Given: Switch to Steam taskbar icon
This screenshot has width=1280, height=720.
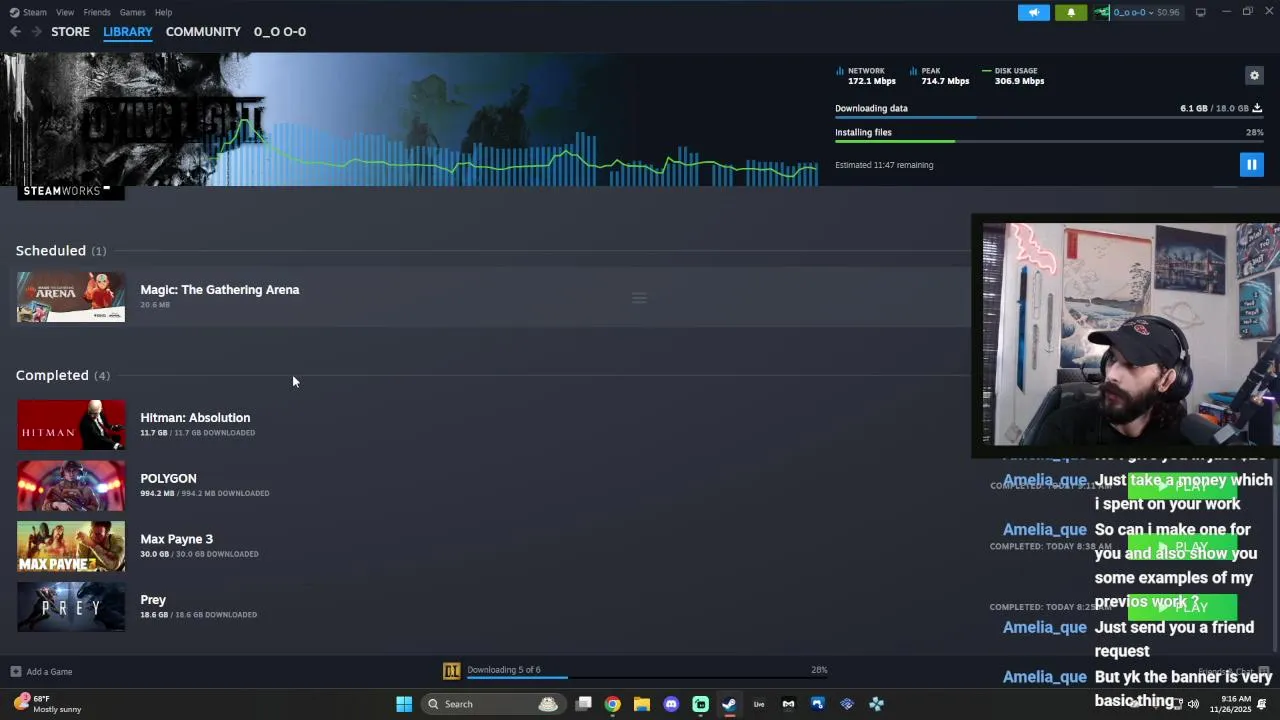Looking at the screenshot, I should [x=729, y=704].
